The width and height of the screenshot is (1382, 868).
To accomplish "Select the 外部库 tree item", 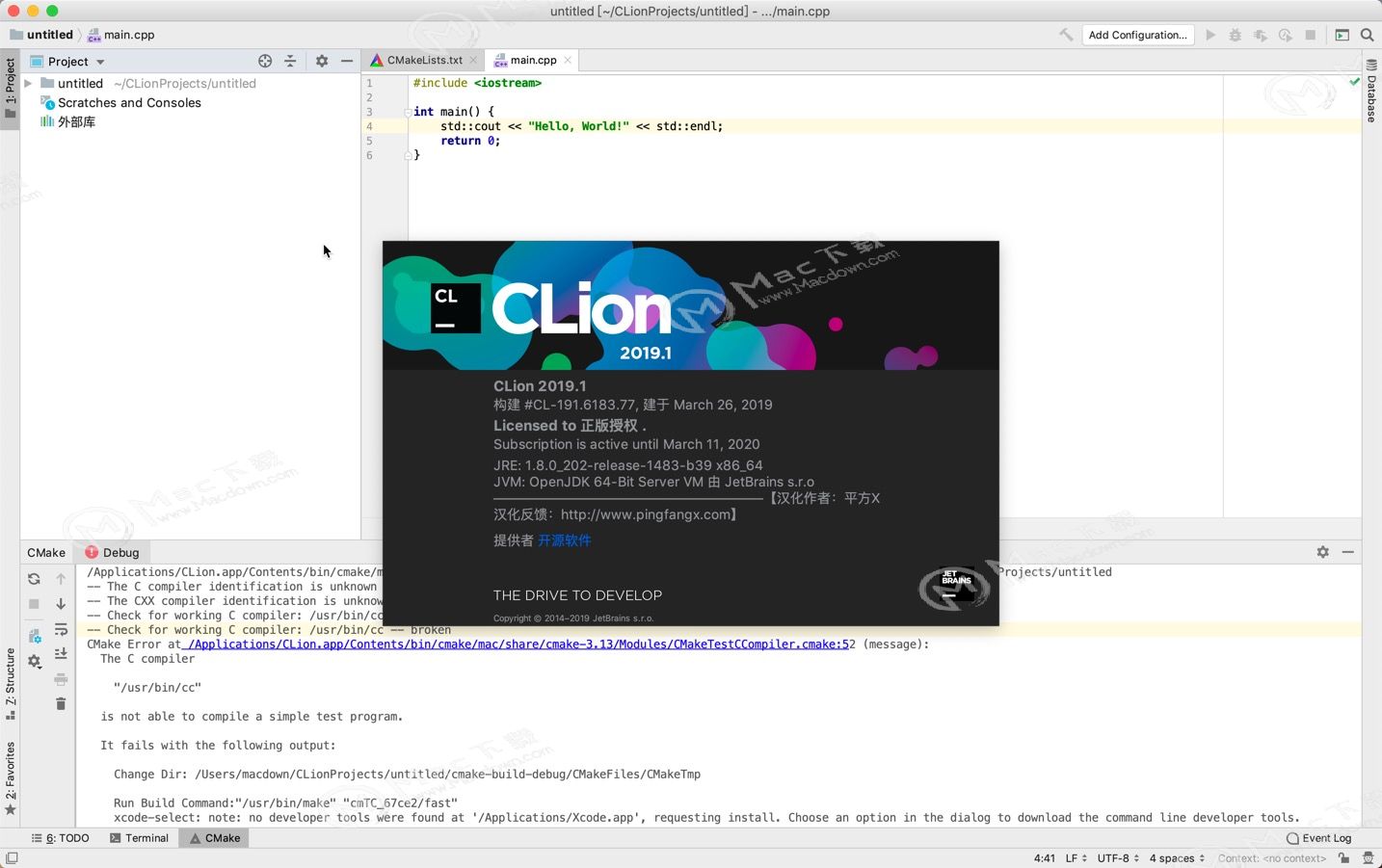I will [67, 122].
